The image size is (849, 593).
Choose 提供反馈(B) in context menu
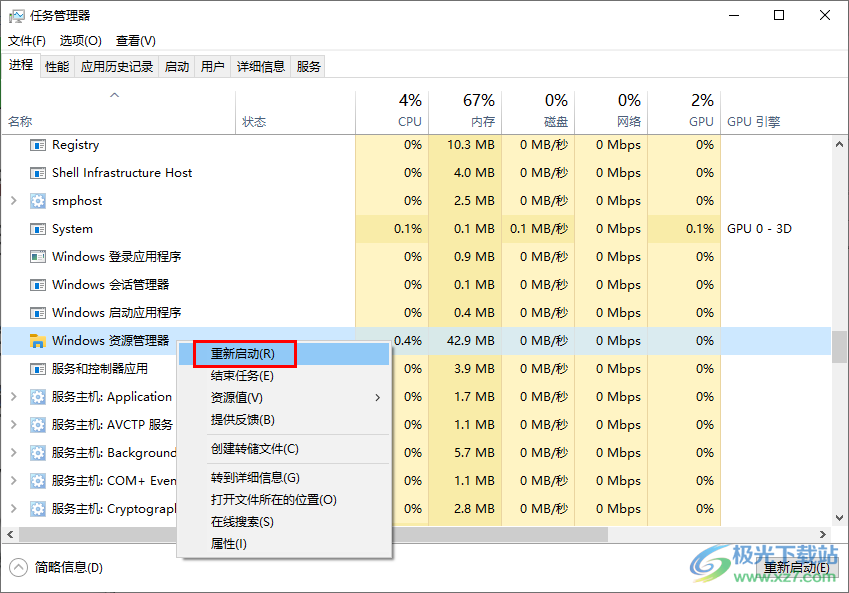click(284, 420)
